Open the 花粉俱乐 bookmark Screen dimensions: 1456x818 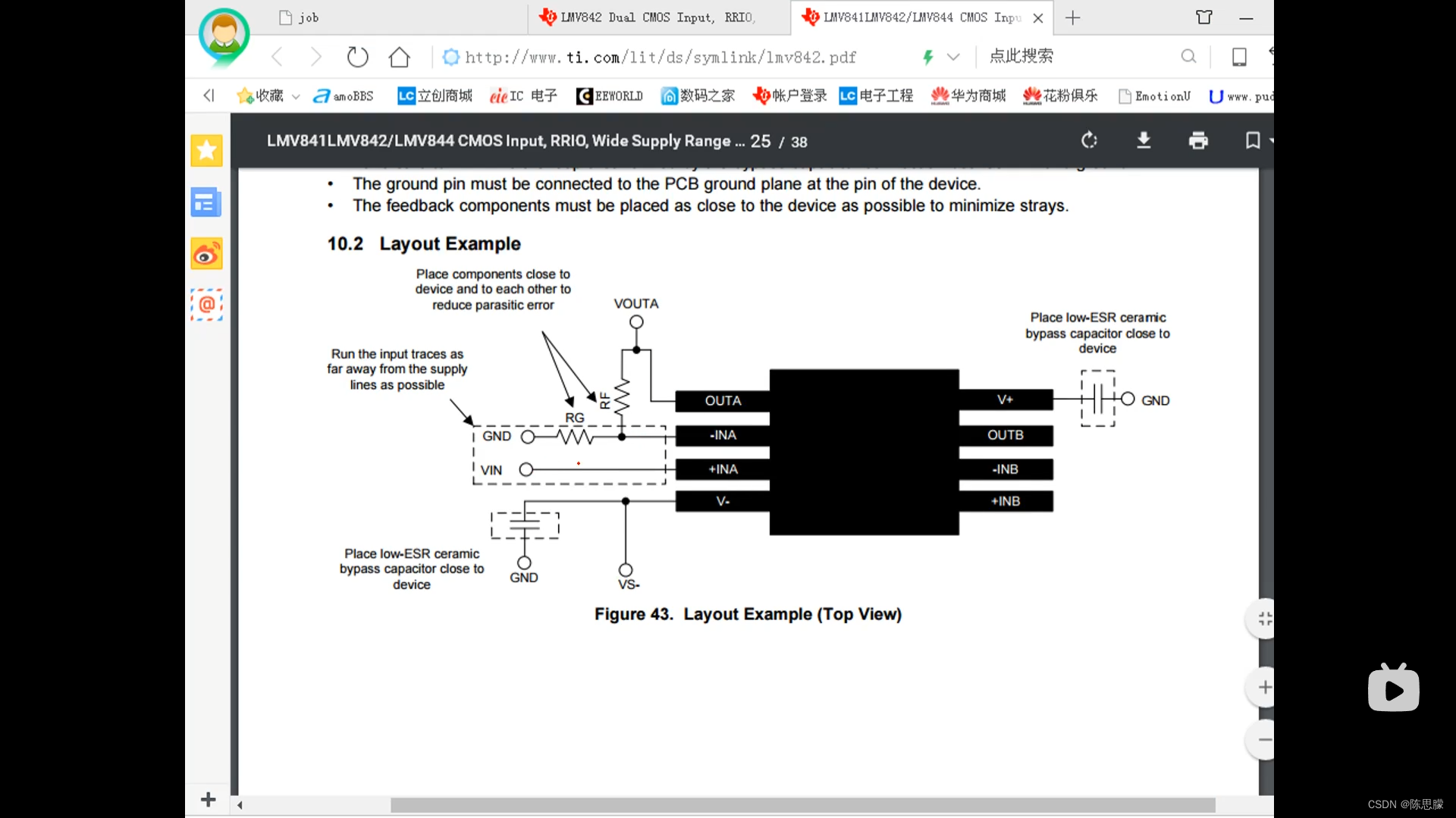(1060, 96)
